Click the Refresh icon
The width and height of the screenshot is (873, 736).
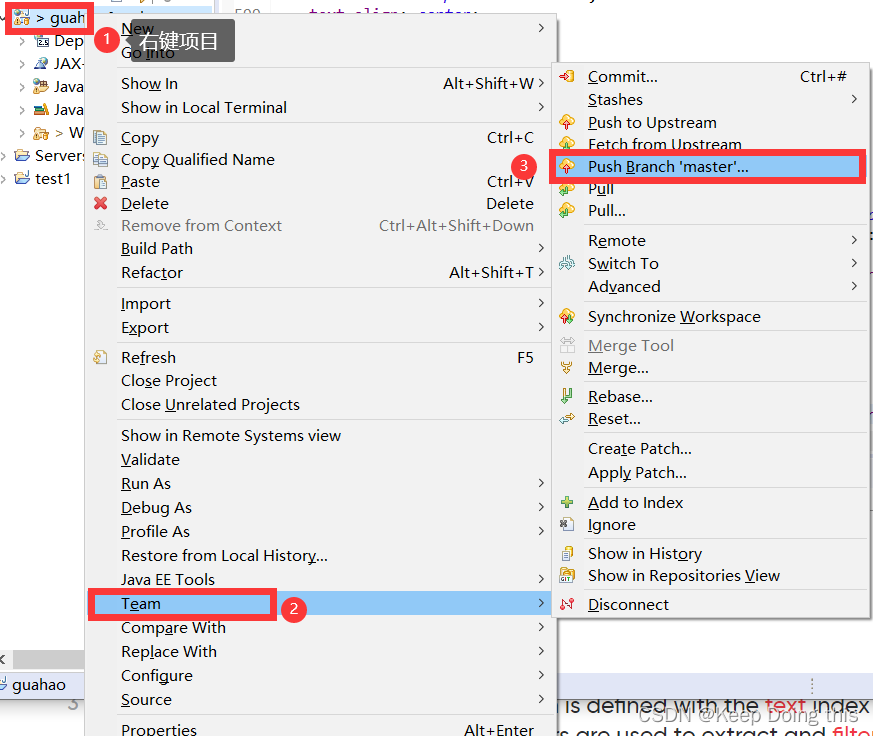[x=100, y=357]
